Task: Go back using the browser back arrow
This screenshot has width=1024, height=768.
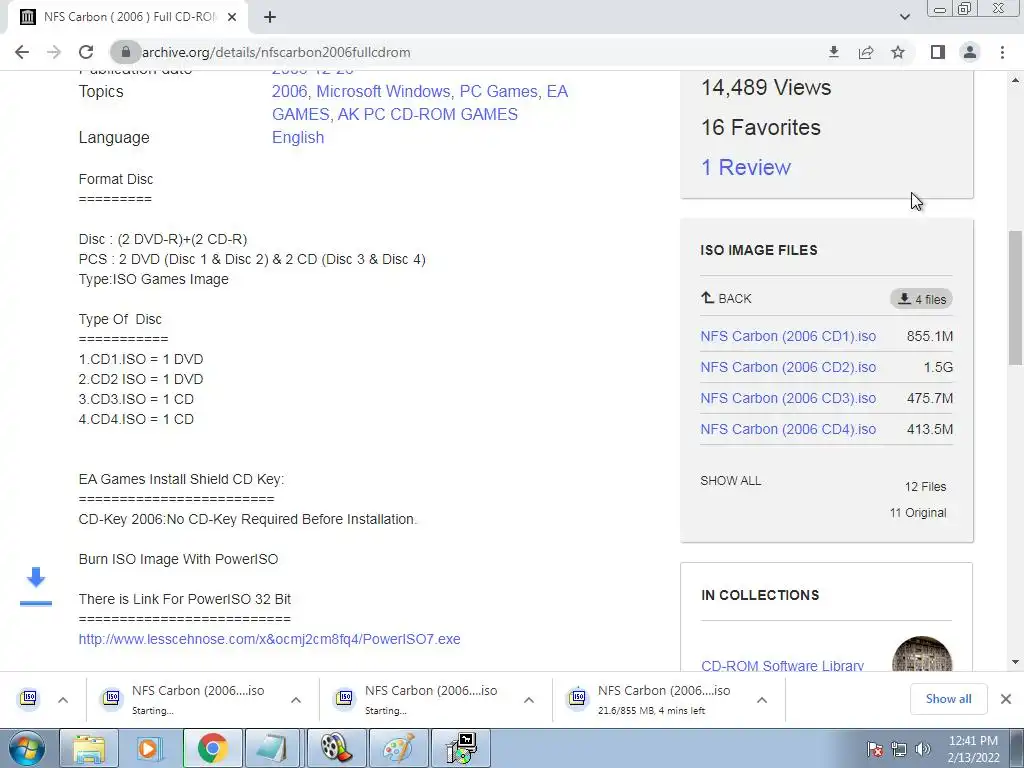Action: (x=22, y=52)
